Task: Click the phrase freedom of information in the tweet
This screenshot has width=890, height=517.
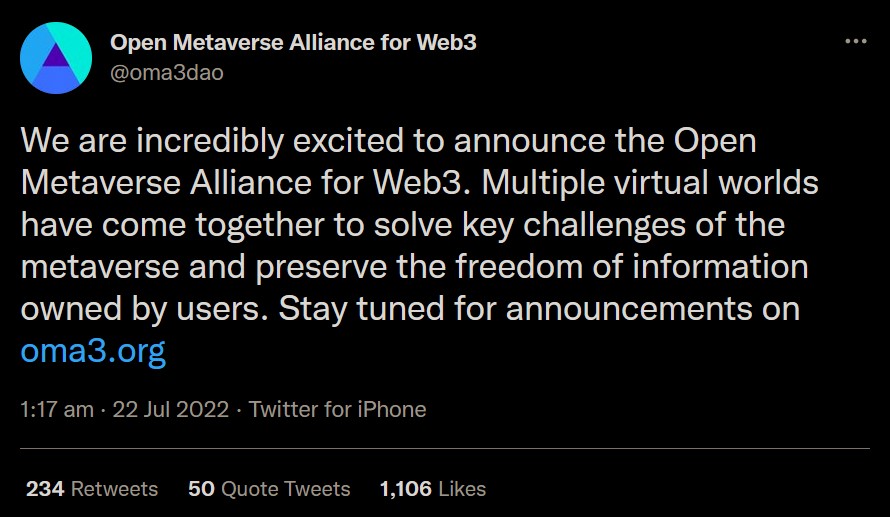Action: pyautogui.click(x=632, y=267)
